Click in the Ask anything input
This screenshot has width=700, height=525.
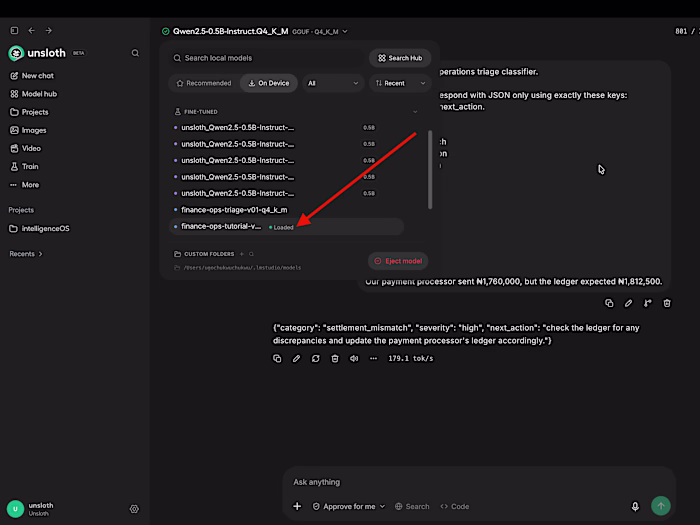point(478,482)
